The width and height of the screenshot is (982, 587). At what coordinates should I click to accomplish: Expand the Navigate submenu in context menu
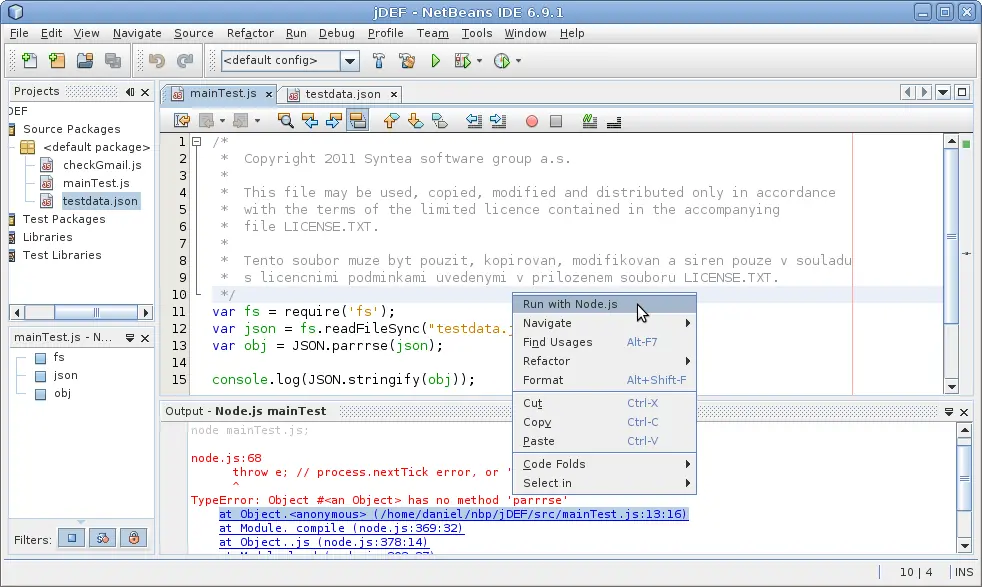604,323
